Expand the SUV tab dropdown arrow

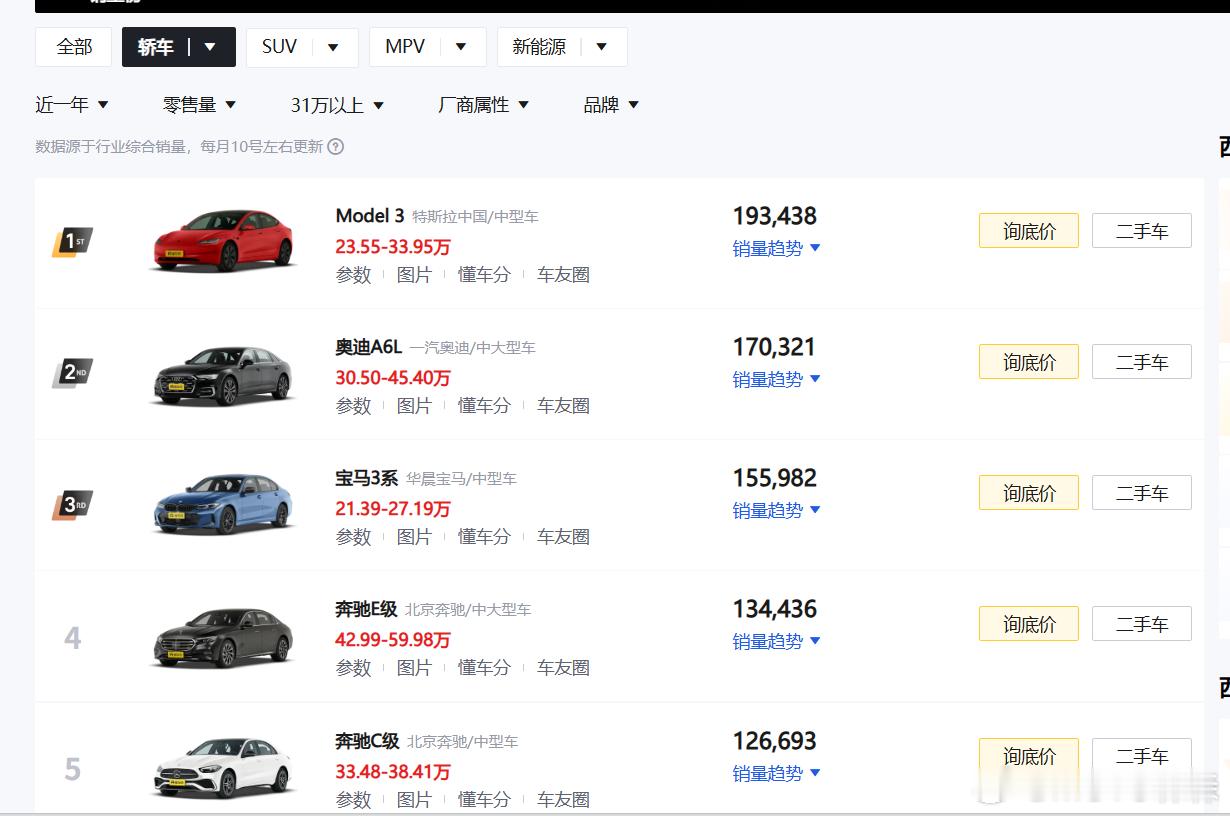click(x=333, y=47)
